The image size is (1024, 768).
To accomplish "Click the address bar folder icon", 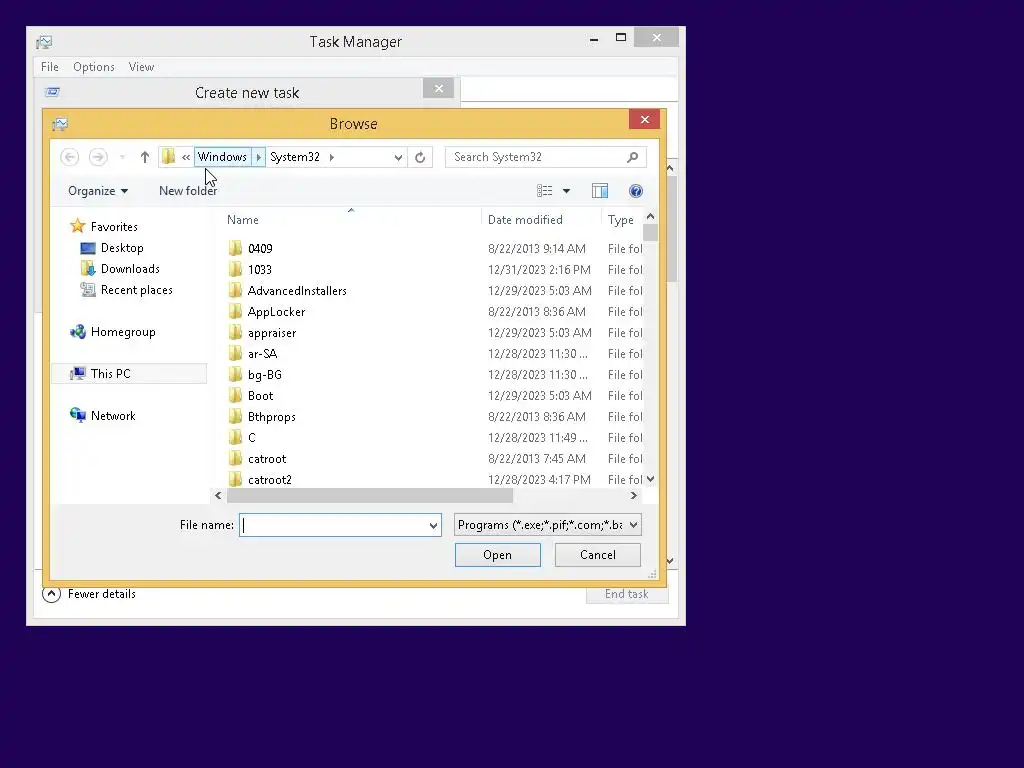I will [x=168, y=157].
